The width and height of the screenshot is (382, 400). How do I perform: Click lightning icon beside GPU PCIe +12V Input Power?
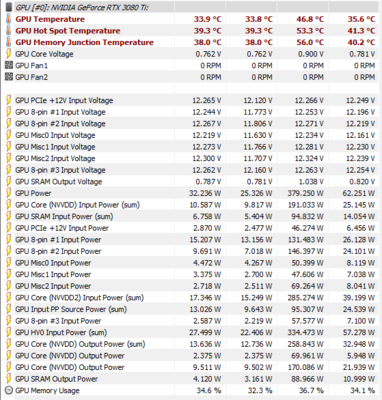[x=9, y=228]
